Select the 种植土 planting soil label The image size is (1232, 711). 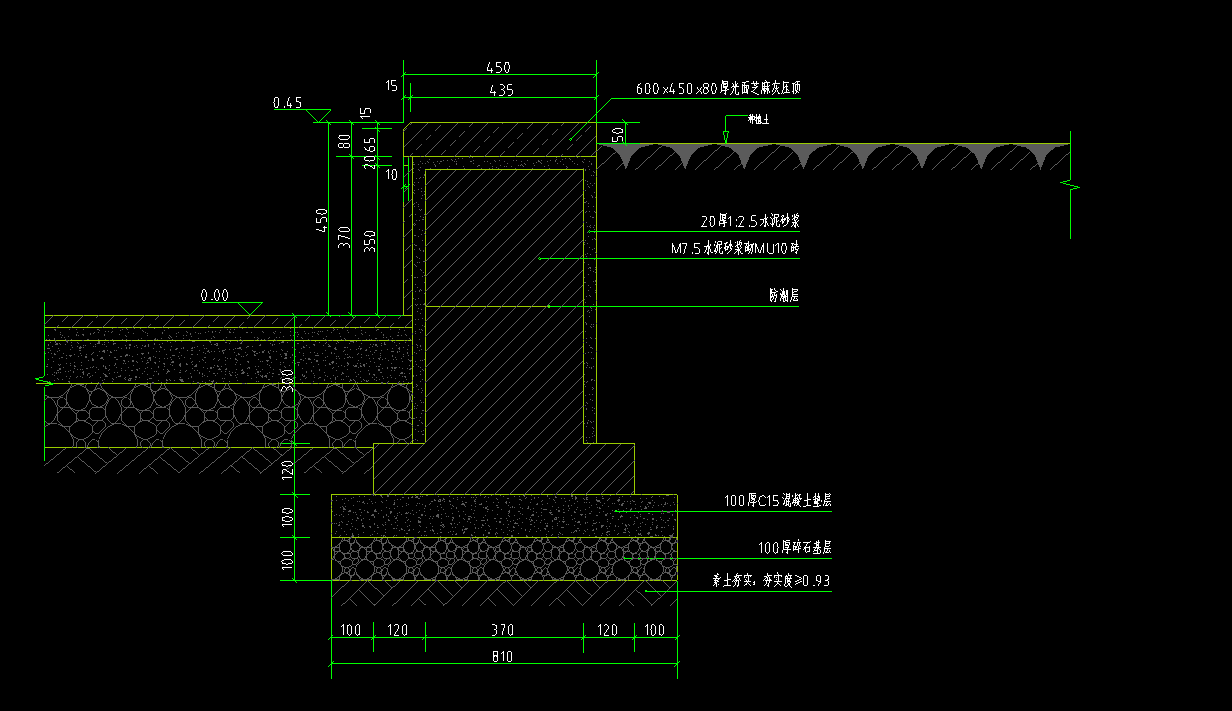click(x=758, y=119)
